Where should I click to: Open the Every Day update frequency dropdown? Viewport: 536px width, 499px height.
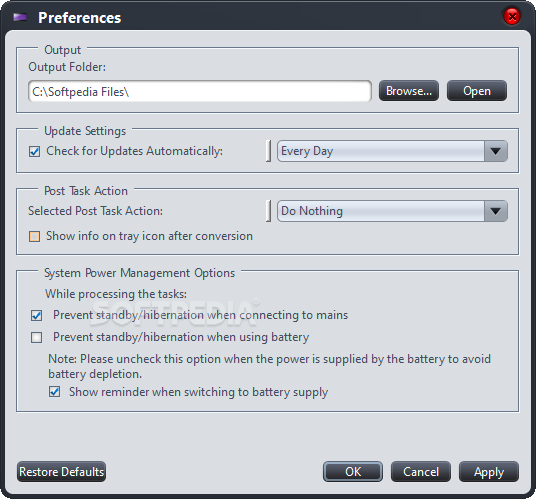pos(392,151)
